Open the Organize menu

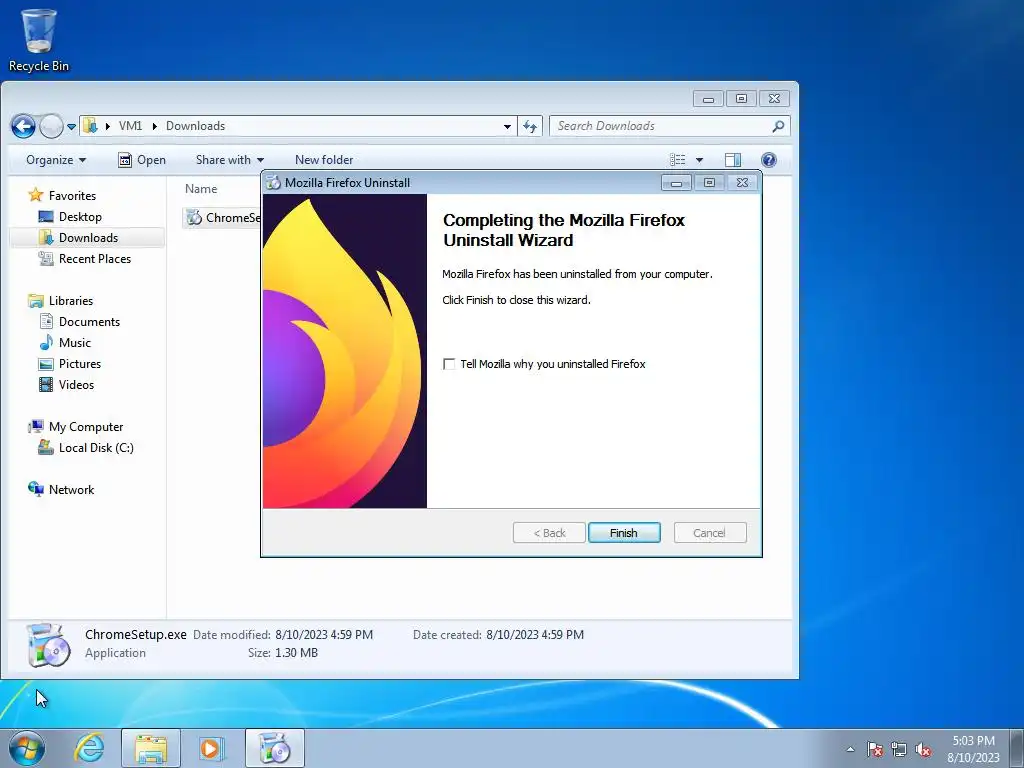coord(56,160)
